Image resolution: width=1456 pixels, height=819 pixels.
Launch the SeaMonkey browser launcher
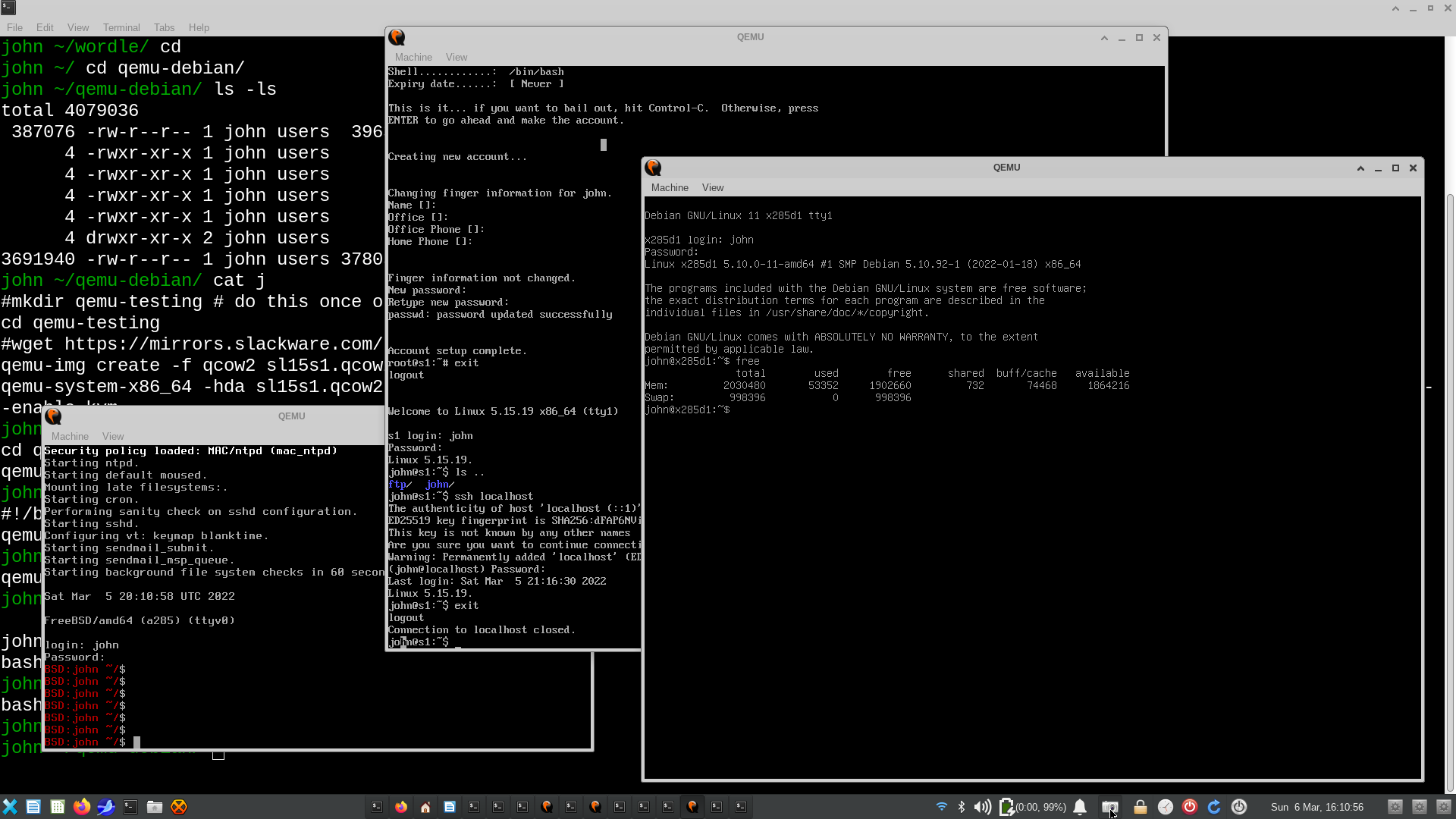[106, 807]
